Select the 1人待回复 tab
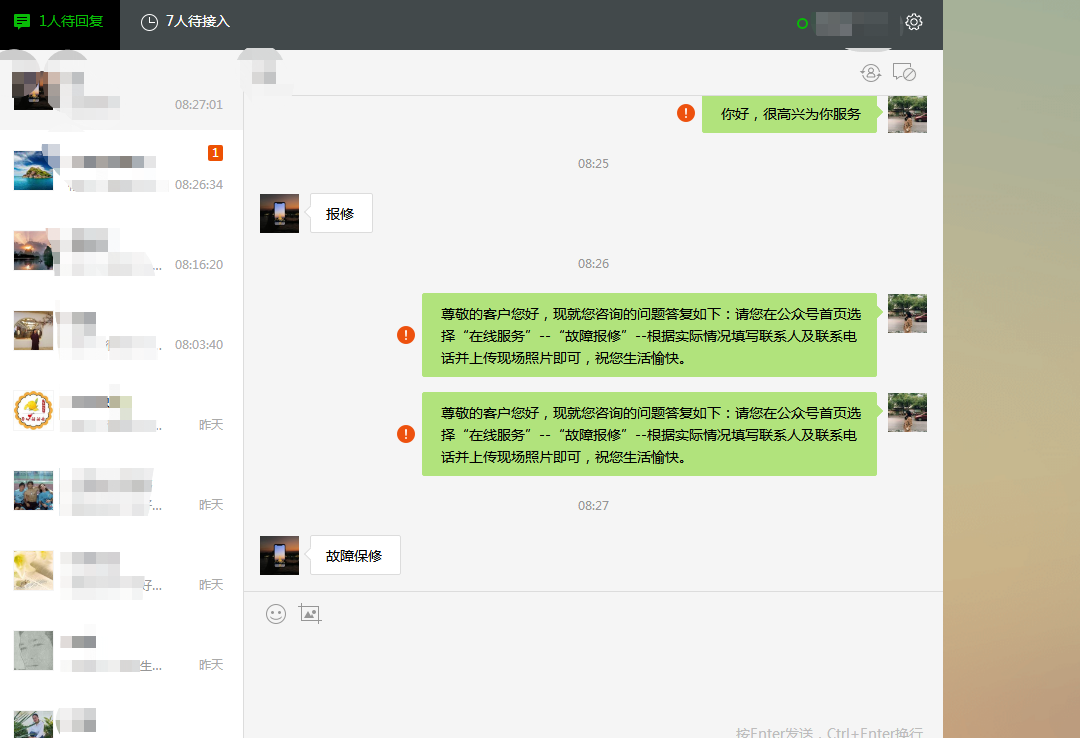The height and width of the screenshot is (738, 1080). tap(59, 20)
